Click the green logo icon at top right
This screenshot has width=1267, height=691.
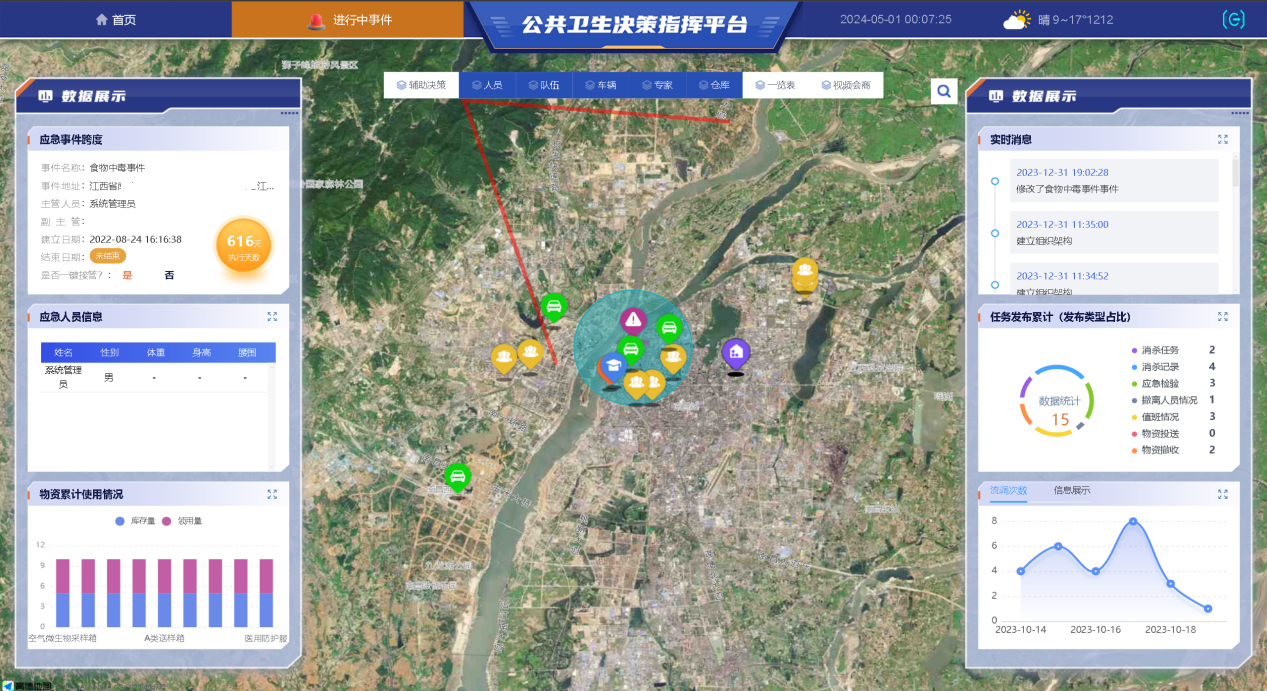point(1233,20)
